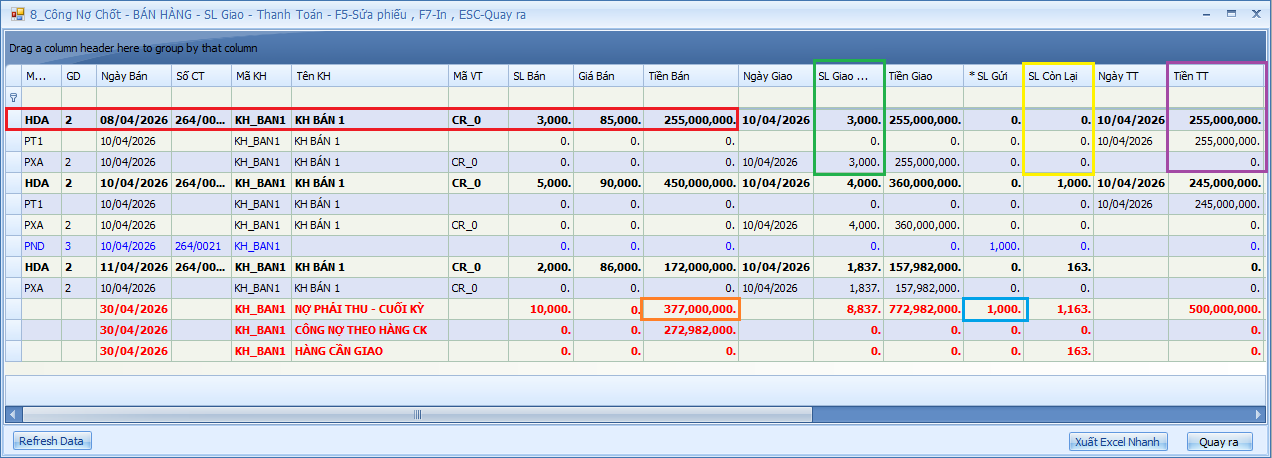Click the Tên KH column header
1272x458 pixels.
pyautogui.click(x=368, y=76)
